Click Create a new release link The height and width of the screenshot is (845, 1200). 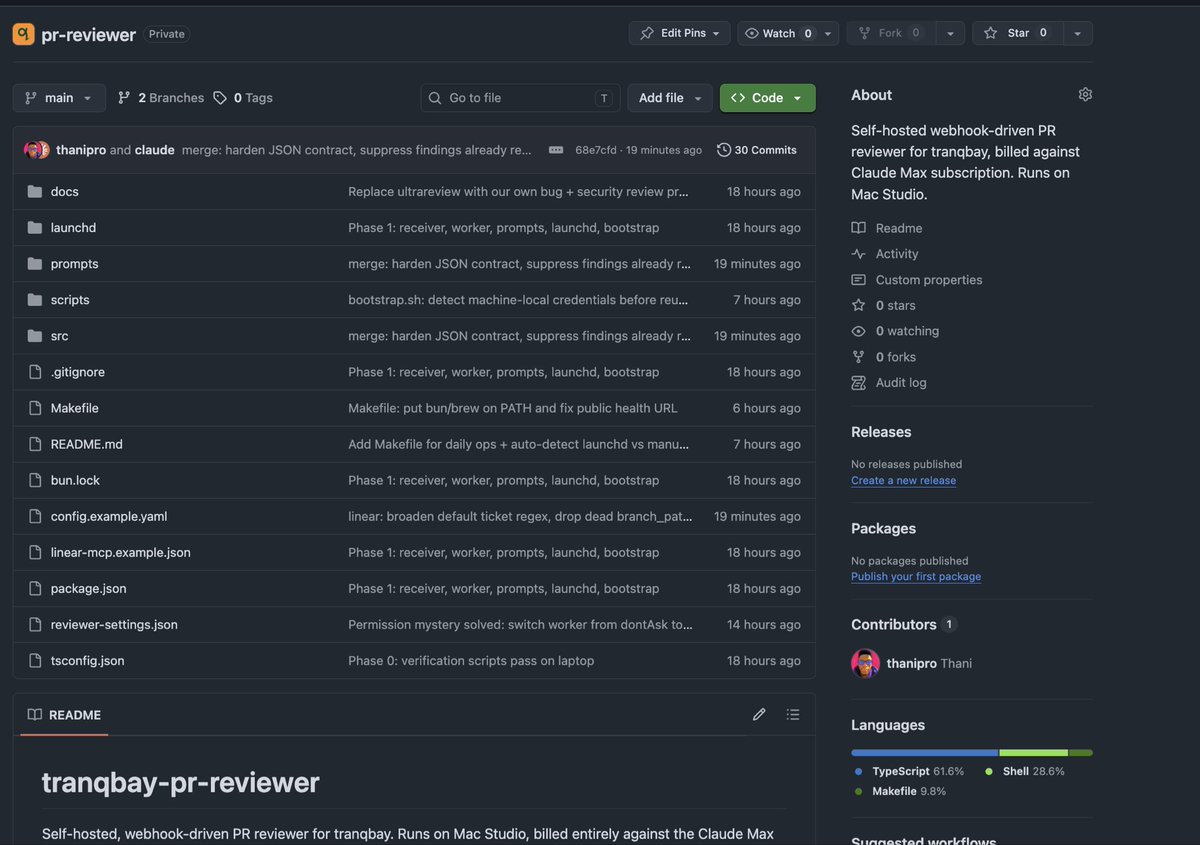pyautogui.click(x=903, y=480)
